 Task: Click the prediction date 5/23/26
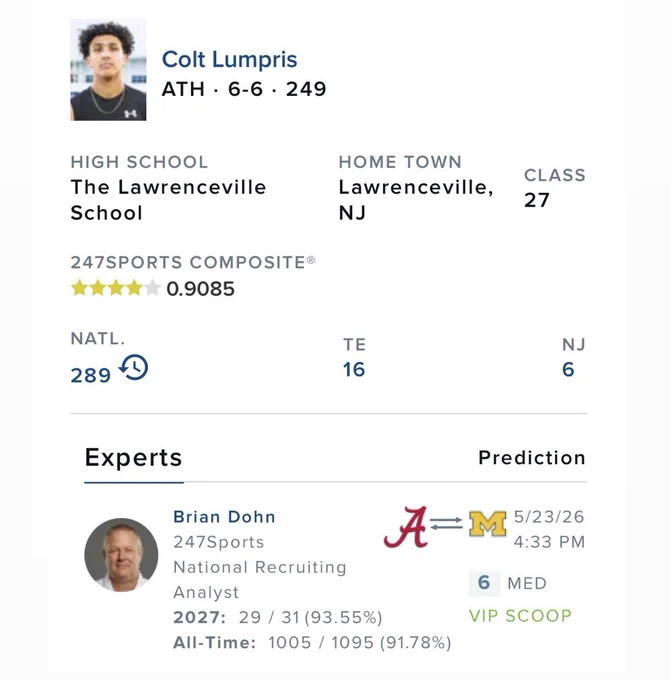[x=549, y=517]
